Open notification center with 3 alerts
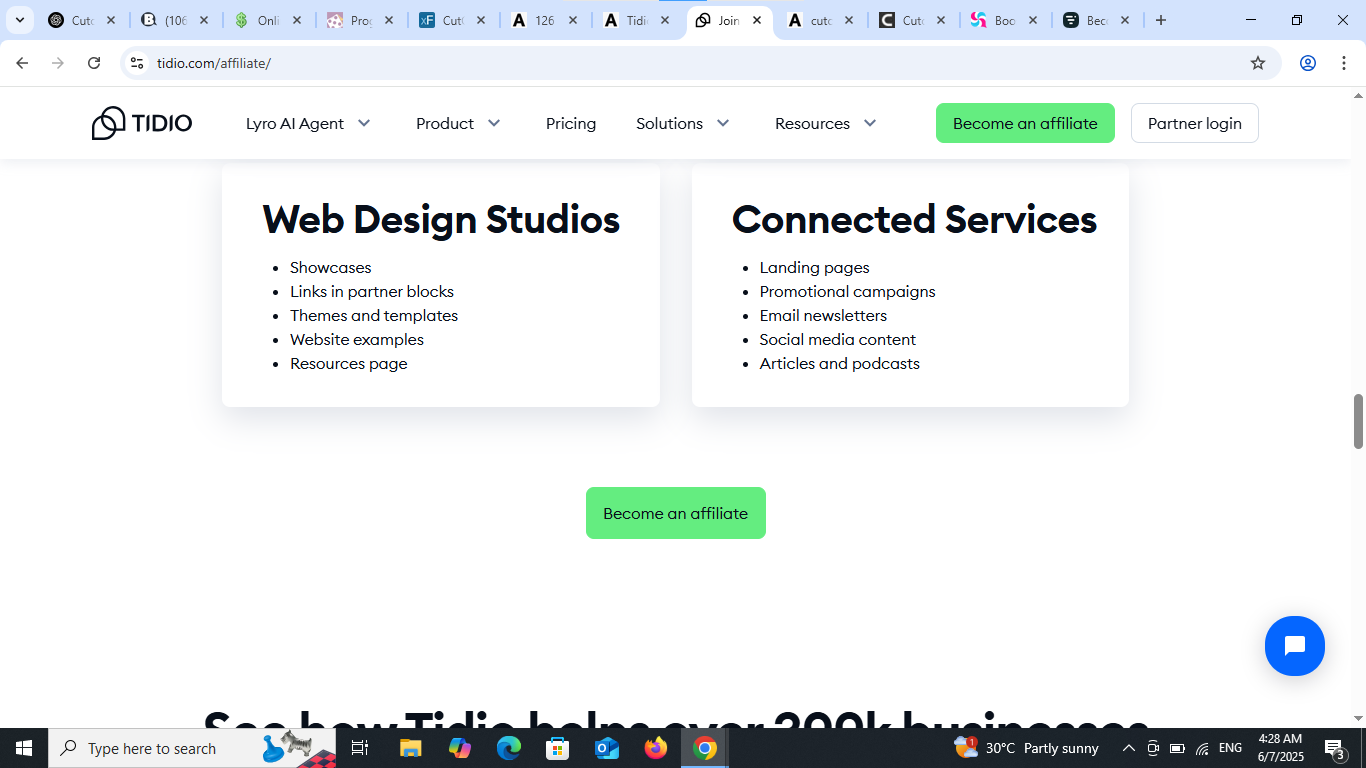Image resolution: width=1366 pixels, height=768 pixels. click(1334, 748)
